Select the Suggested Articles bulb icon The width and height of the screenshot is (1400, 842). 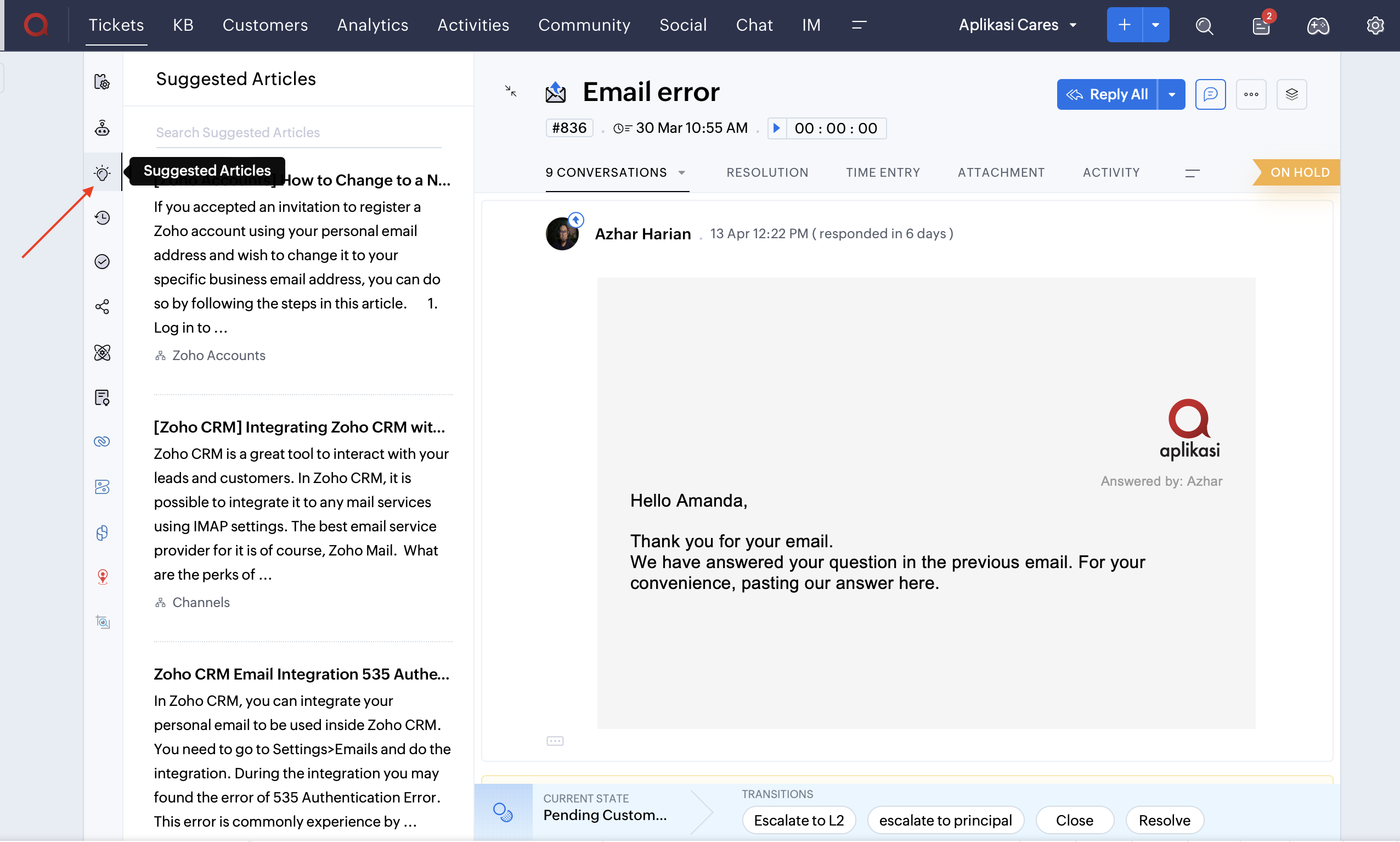tap(102, 172)
